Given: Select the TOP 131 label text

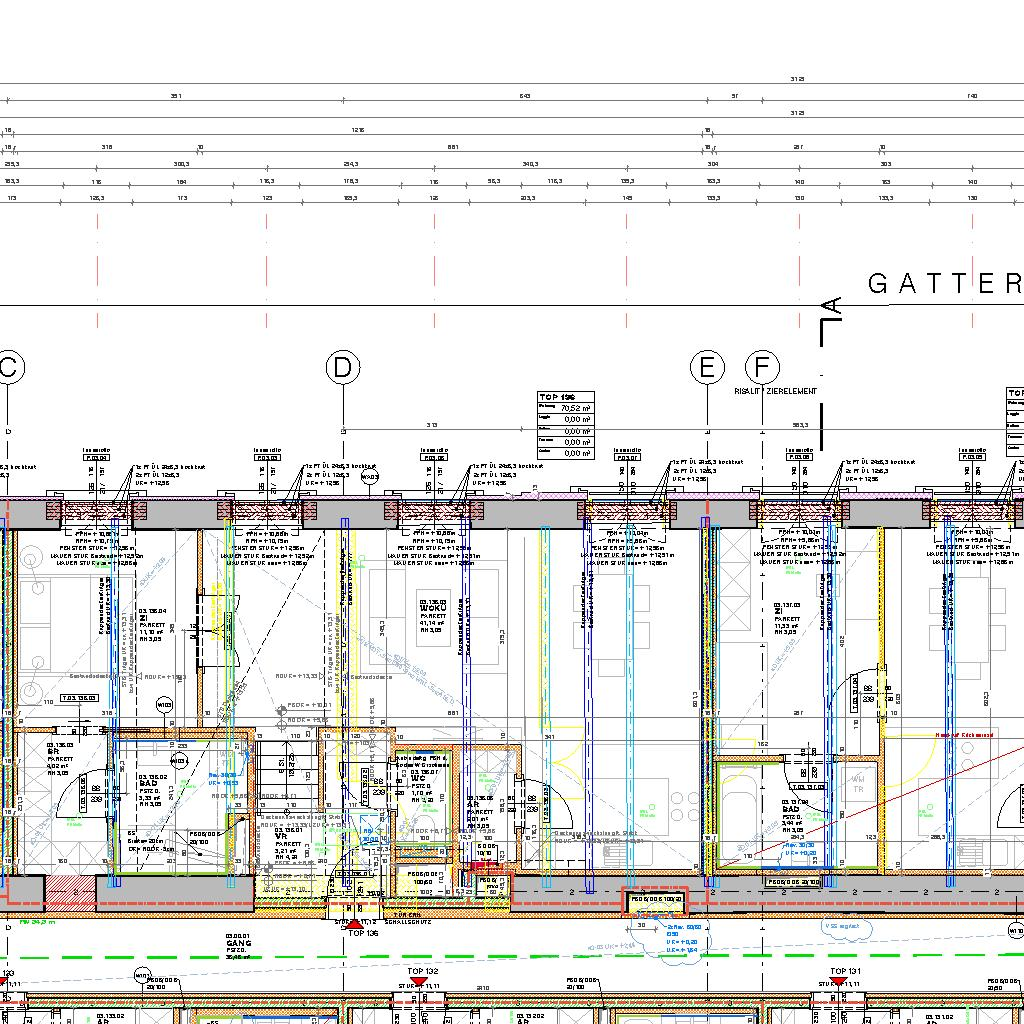Looking at the screenshot, I should click(x=845, y=971).
